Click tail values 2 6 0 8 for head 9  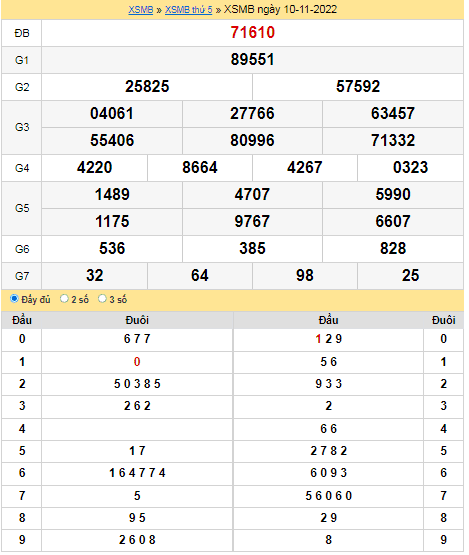coord(137,540)
